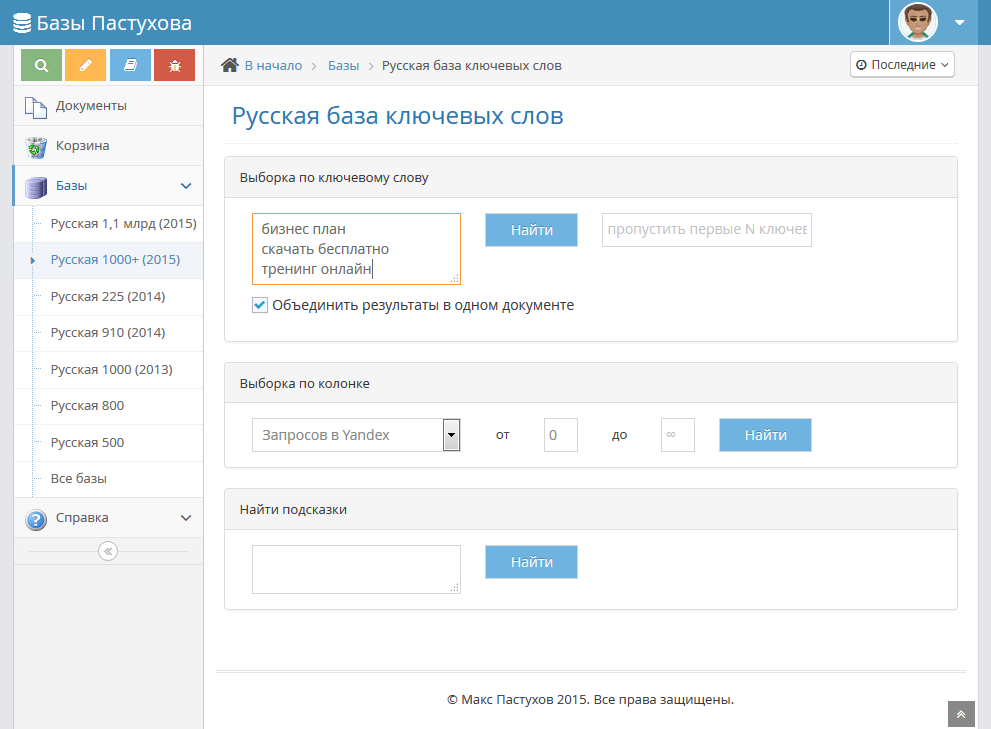The image size is (991, 729).
Task: Click the blue book documentation icon
Action: [130, 64]
